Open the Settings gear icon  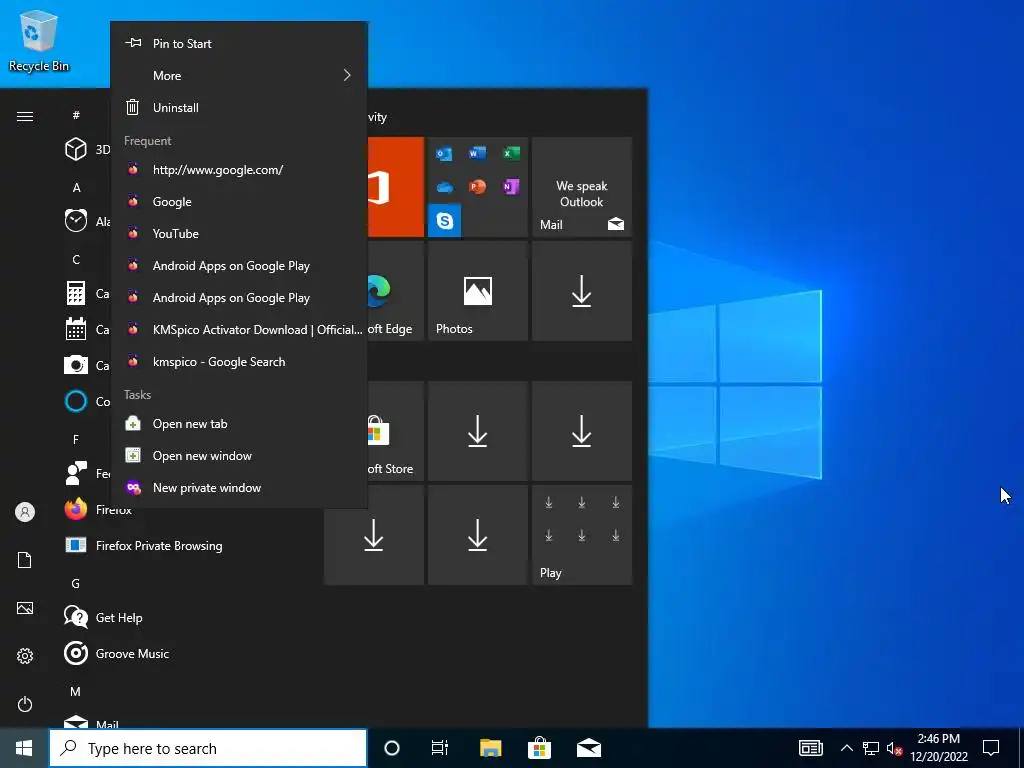point(25,656)
